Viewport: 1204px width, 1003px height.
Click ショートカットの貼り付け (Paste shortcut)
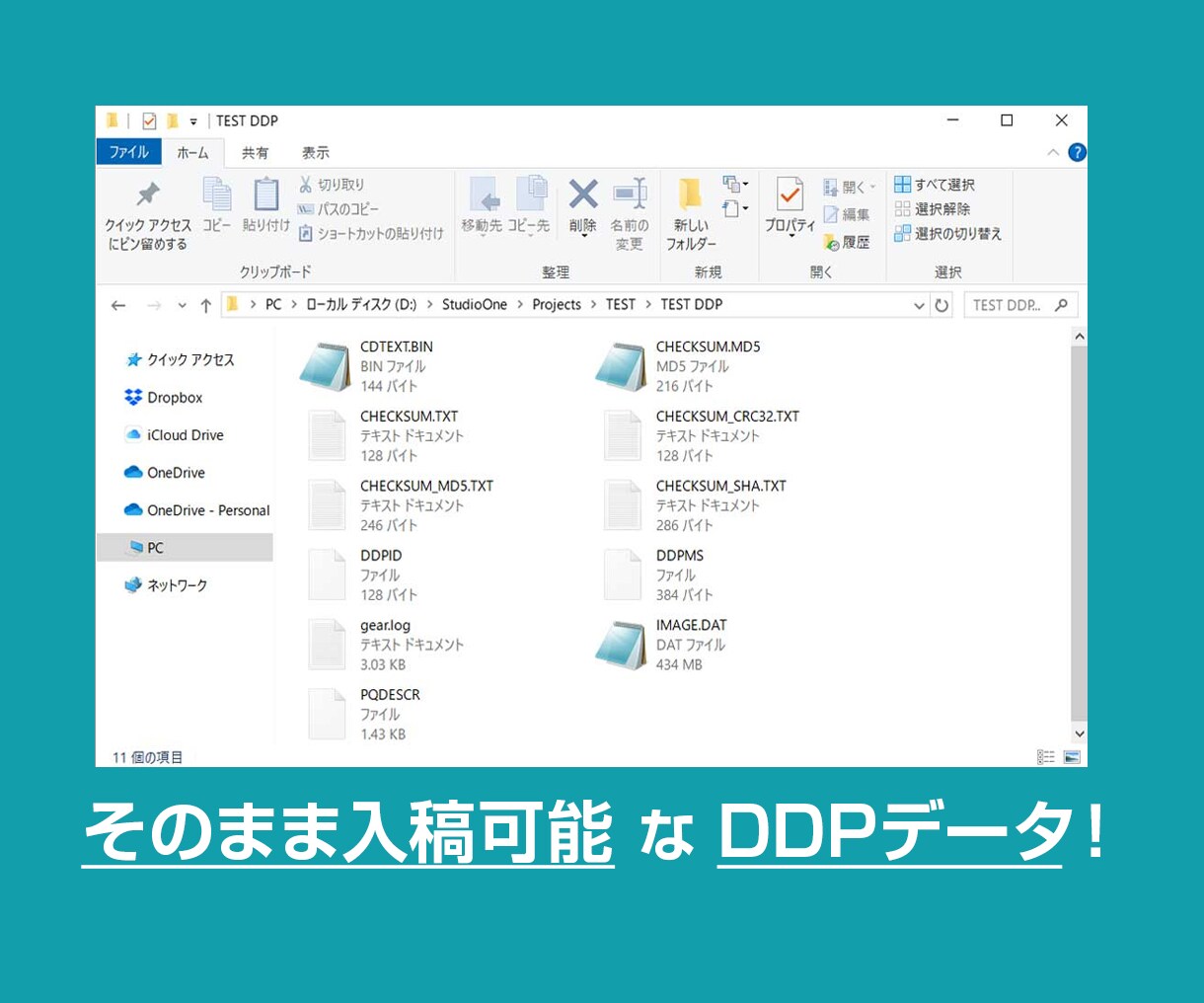coord(371,234)
